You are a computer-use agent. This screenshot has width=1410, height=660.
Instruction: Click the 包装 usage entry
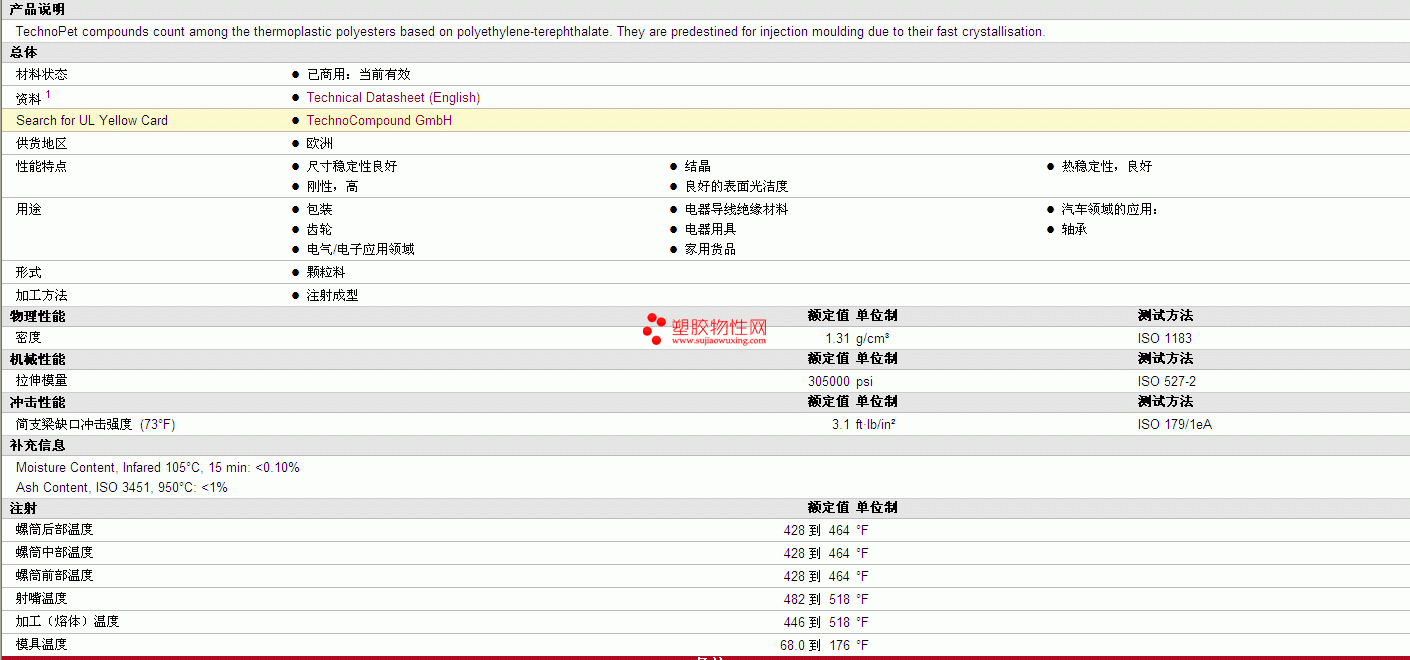pos(320,210)
